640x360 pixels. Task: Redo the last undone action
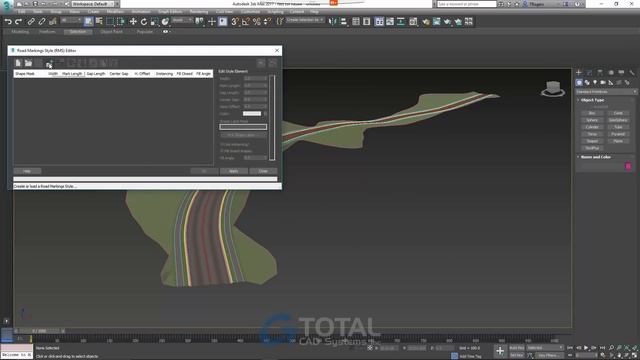[18, 22]
